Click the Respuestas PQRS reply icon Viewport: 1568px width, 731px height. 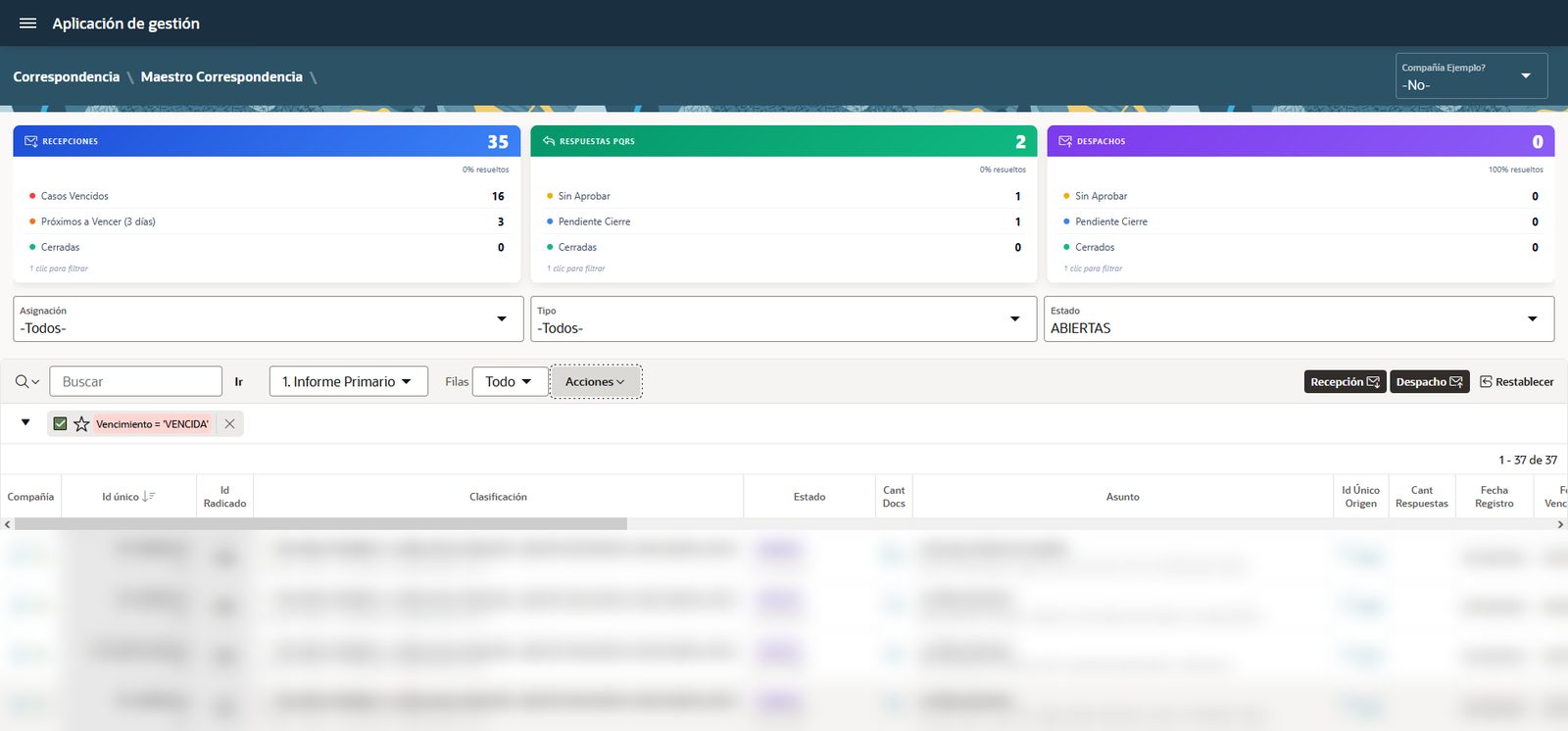click(549, 141)
